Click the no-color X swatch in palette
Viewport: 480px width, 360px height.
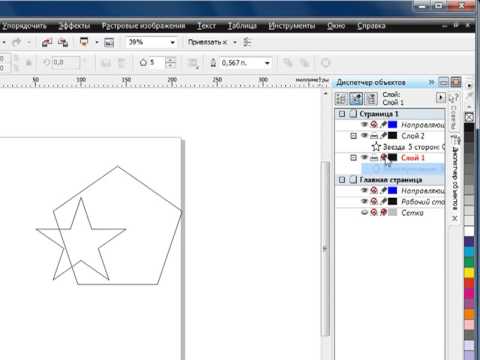coord(469,117)
